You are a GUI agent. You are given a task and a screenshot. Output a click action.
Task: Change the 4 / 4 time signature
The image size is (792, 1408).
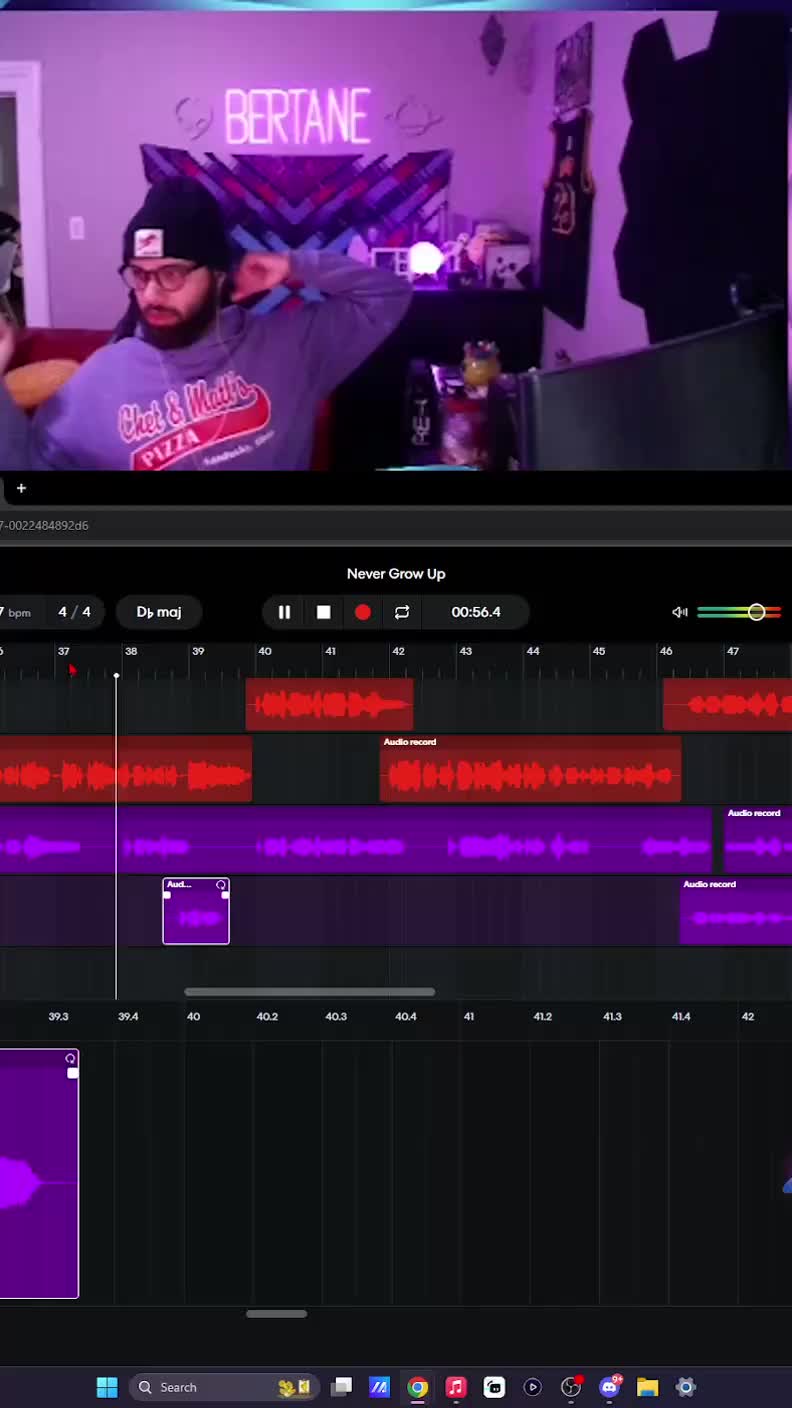(x=74, y=612)
